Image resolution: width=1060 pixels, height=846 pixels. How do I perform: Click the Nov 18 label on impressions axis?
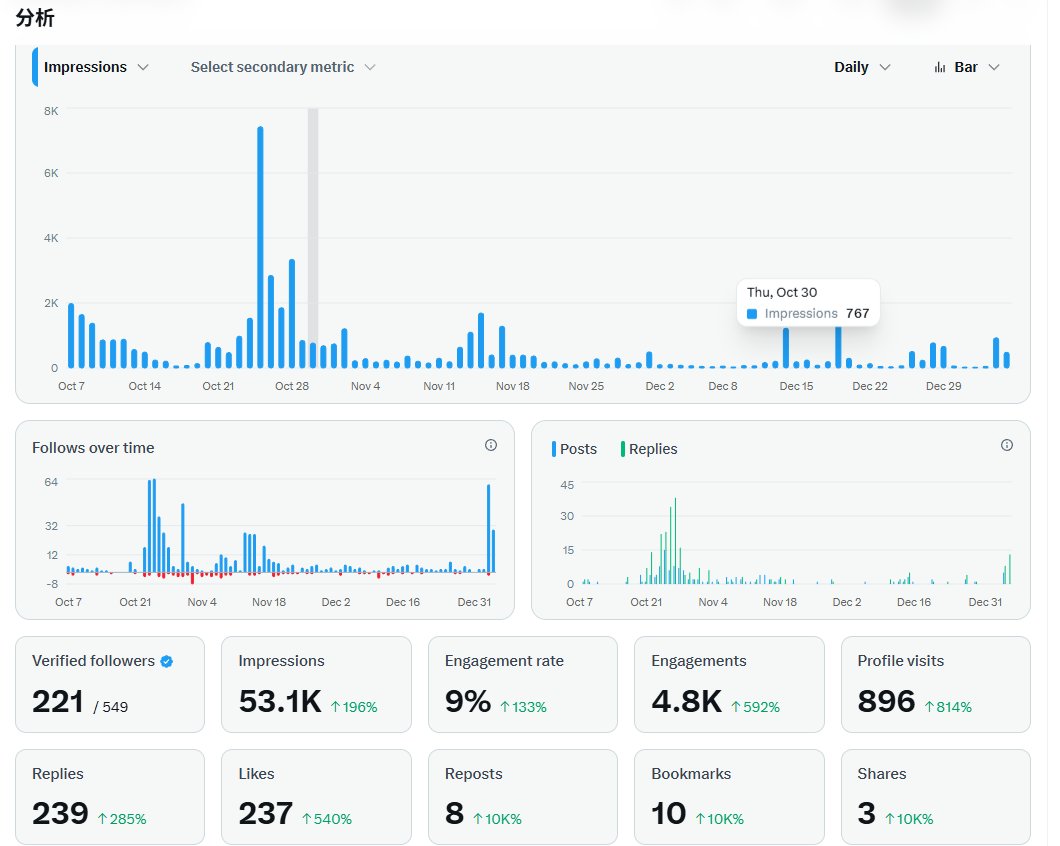pyautogui.click(x=512, y=386)
